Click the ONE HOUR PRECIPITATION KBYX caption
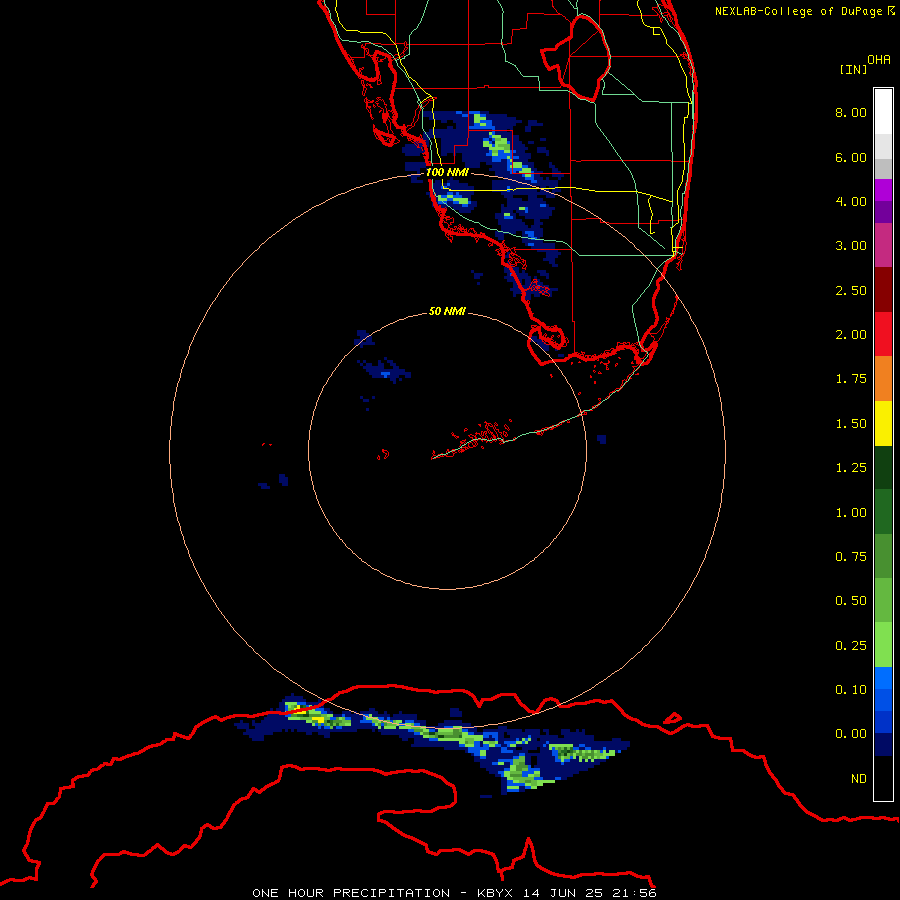Viewport: 900px width, 900px height. (x=454, y=893)
